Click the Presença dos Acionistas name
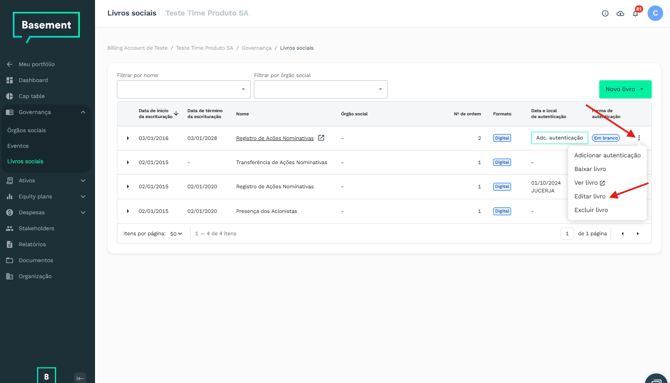 click(266, 211)
